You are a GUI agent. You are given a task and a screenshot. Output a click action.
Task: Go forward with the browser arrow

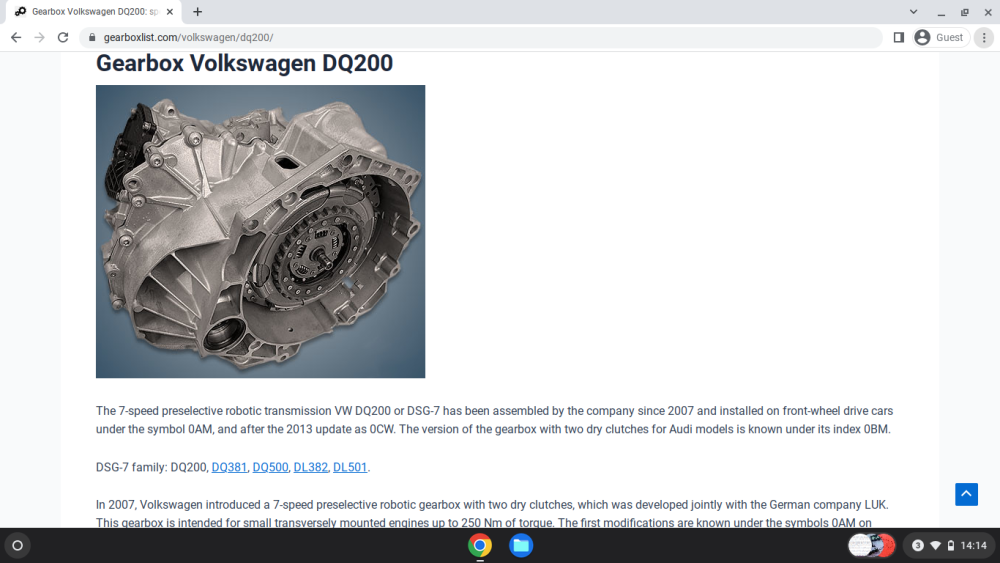40,38
